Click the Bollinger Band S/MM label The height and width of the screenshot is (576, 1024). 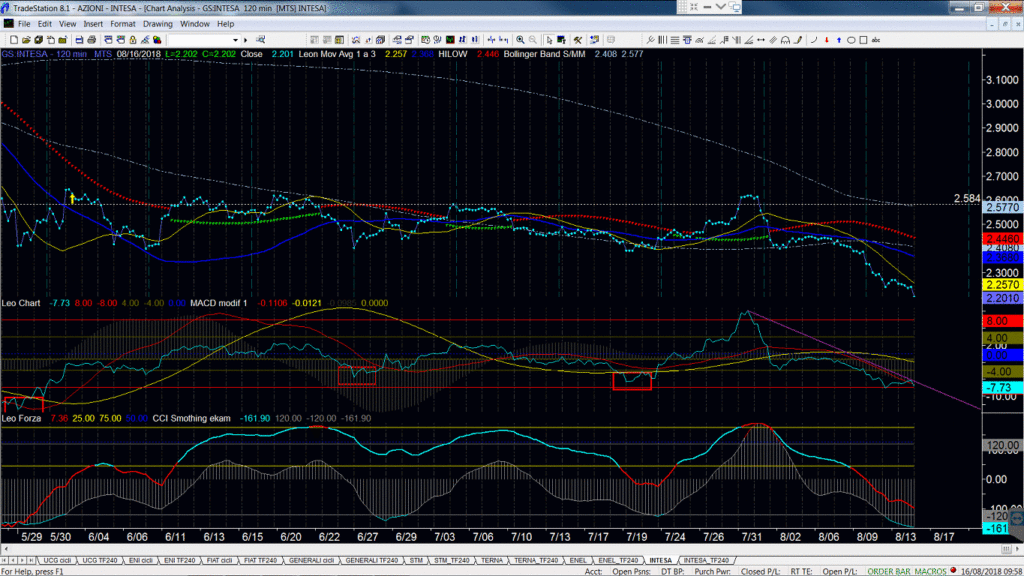click(x=545, y=54)
